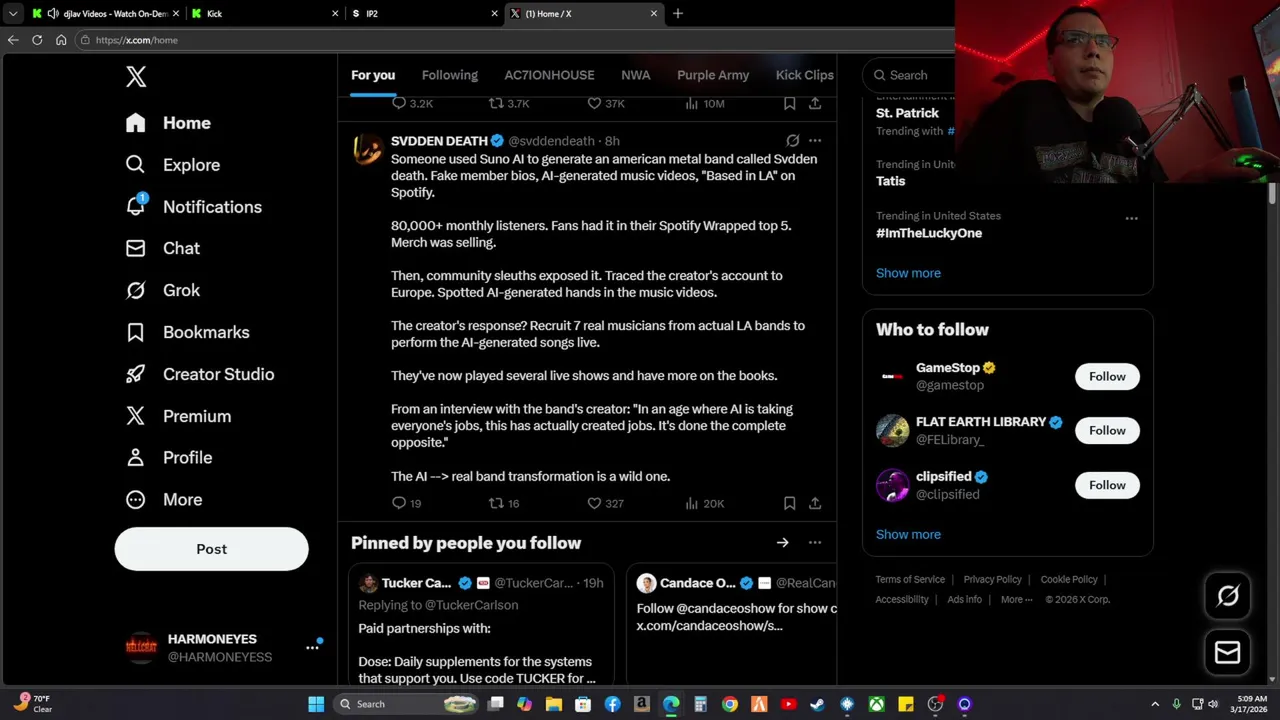The width and height of the screenshot is (1280, 720).
Task: Select the For you tab
Action: pos(373,75)
